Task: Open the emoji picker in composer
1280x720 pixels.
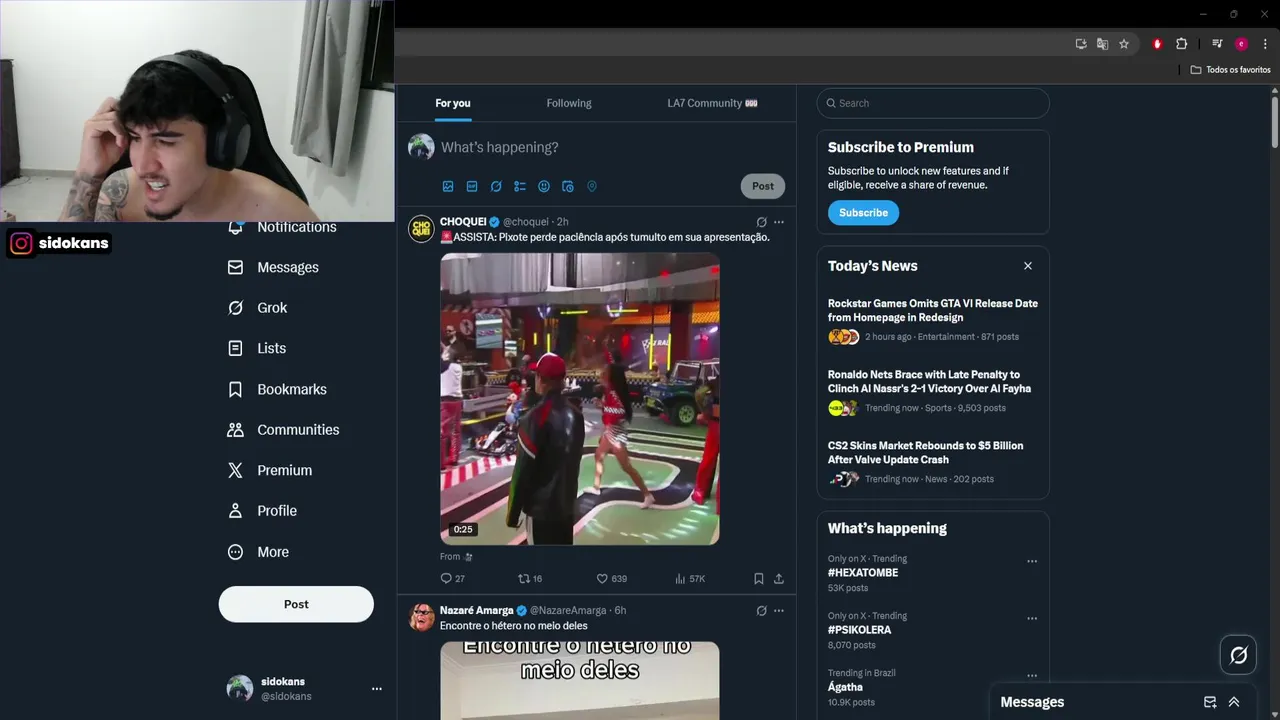Action: pos(544,186)
